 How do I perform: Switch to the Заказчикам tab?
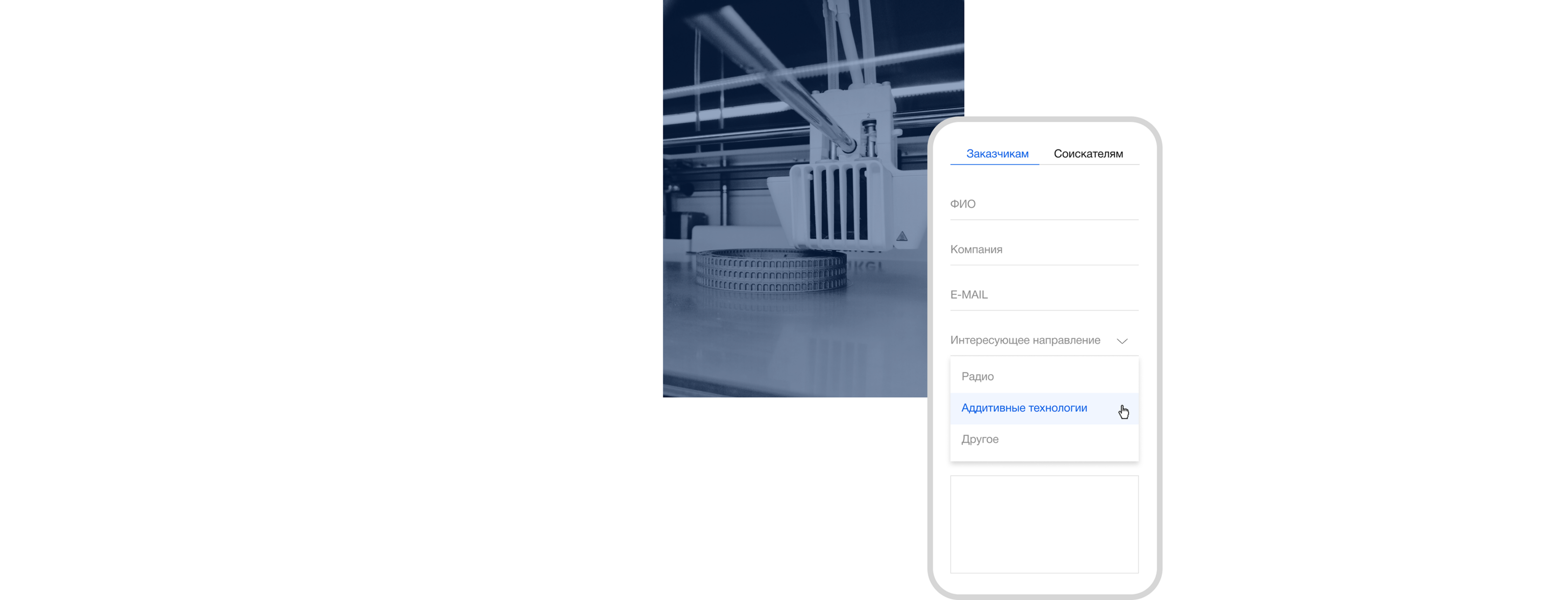(x=997, y=154)
